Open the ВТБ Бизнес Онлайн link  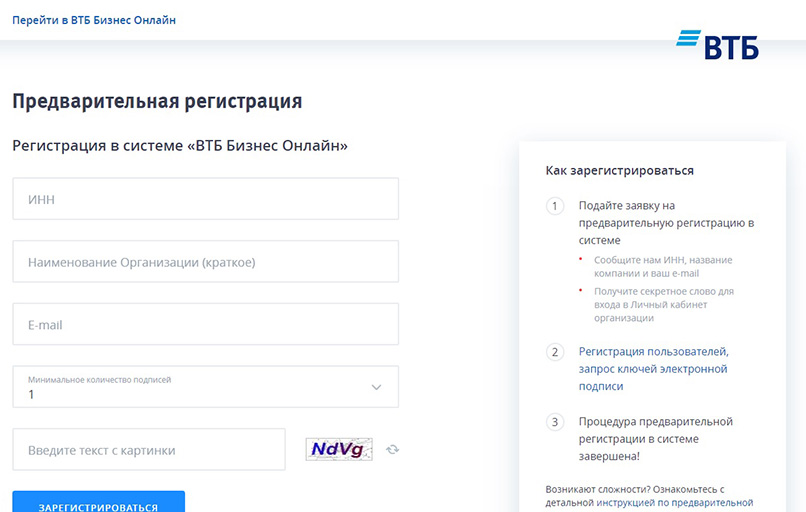(x=94, y=20)
